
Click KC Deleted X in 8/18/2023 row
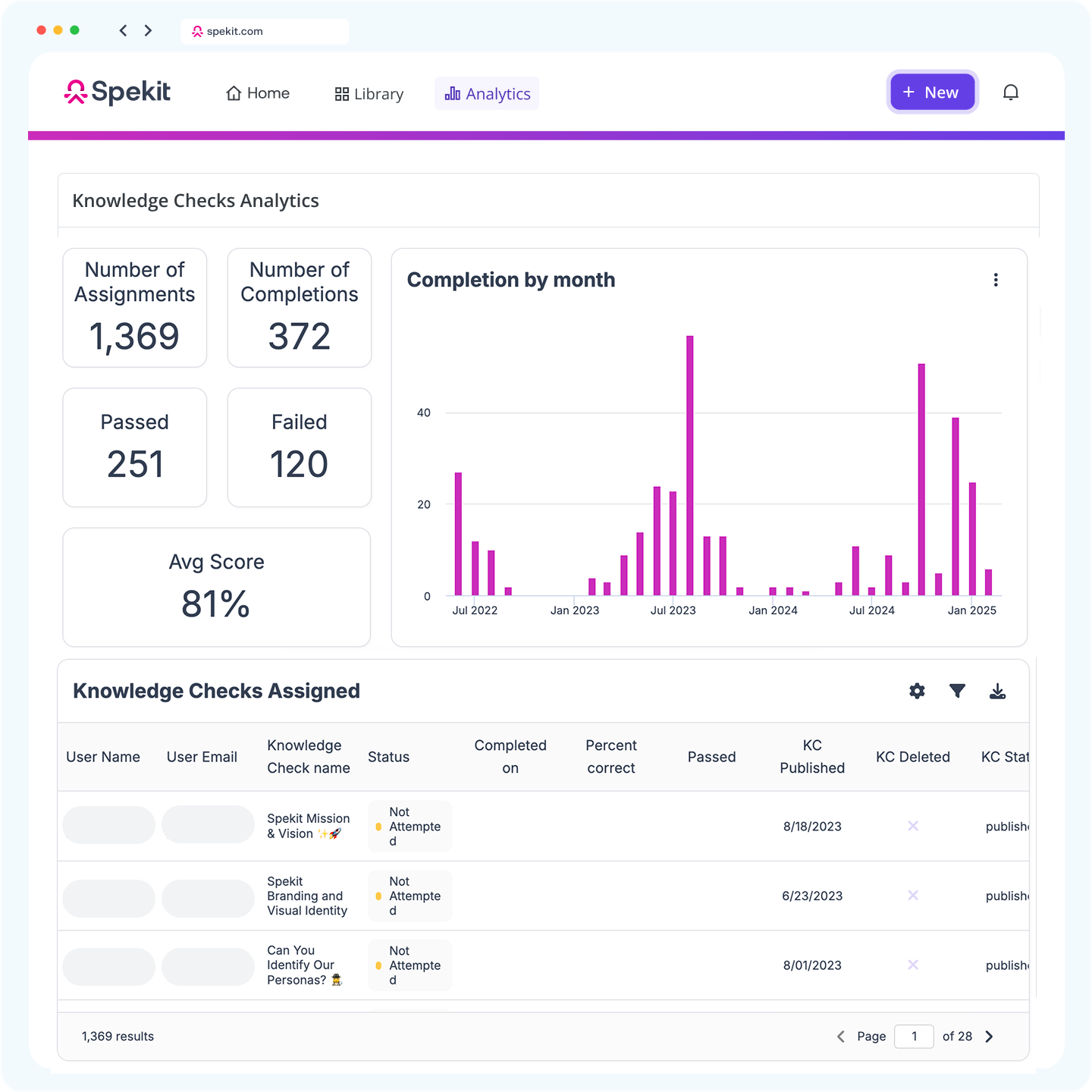(x=913, y=826)
